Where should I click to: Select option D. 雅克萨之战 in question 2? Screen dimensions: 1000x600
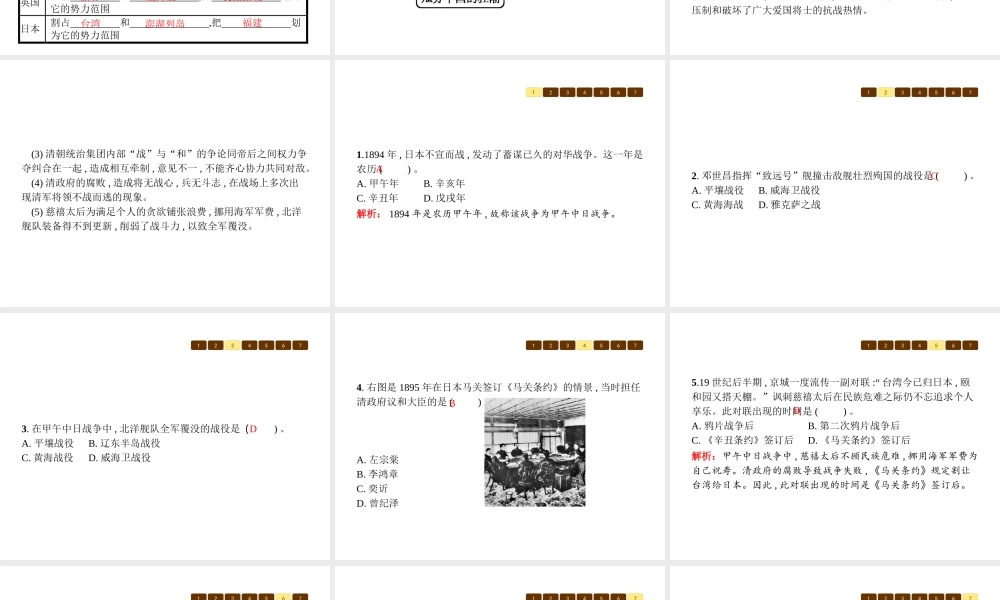point(790,205)
